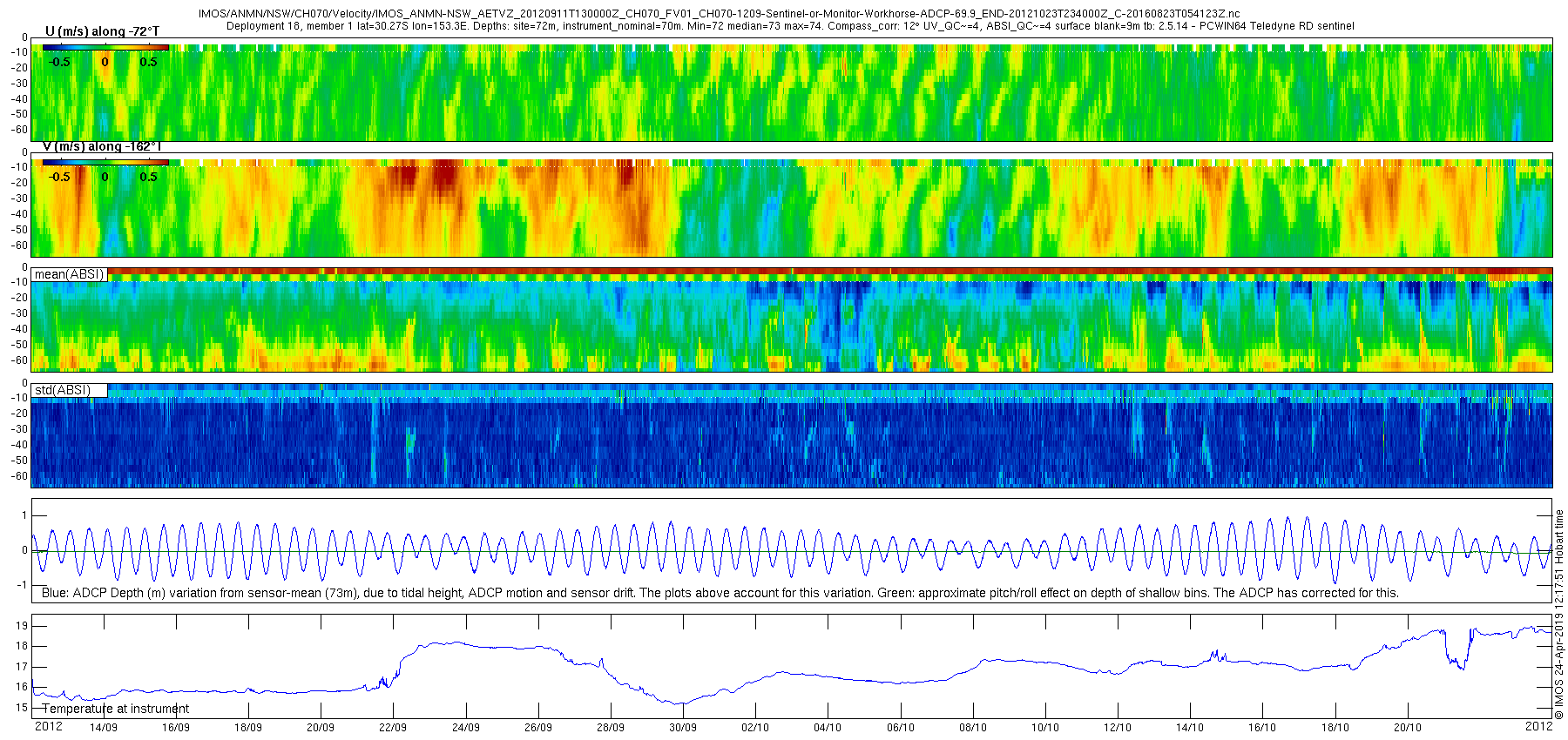Click the 28/09 date tick label
Image resolution: width=1568 pixels, height=740 pixels.
(x=611, y=728)
